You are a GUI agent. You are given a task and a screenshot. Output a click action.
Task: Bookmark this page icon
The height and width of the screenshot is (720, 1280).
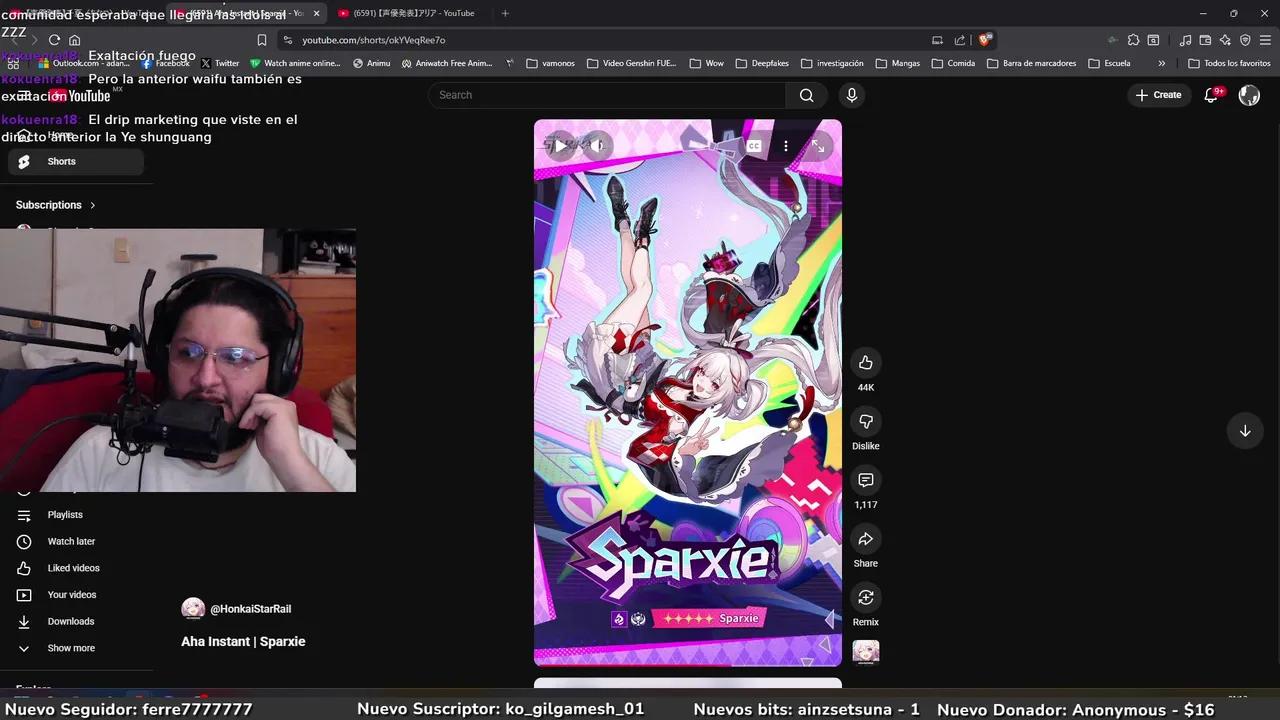point(262,40)
